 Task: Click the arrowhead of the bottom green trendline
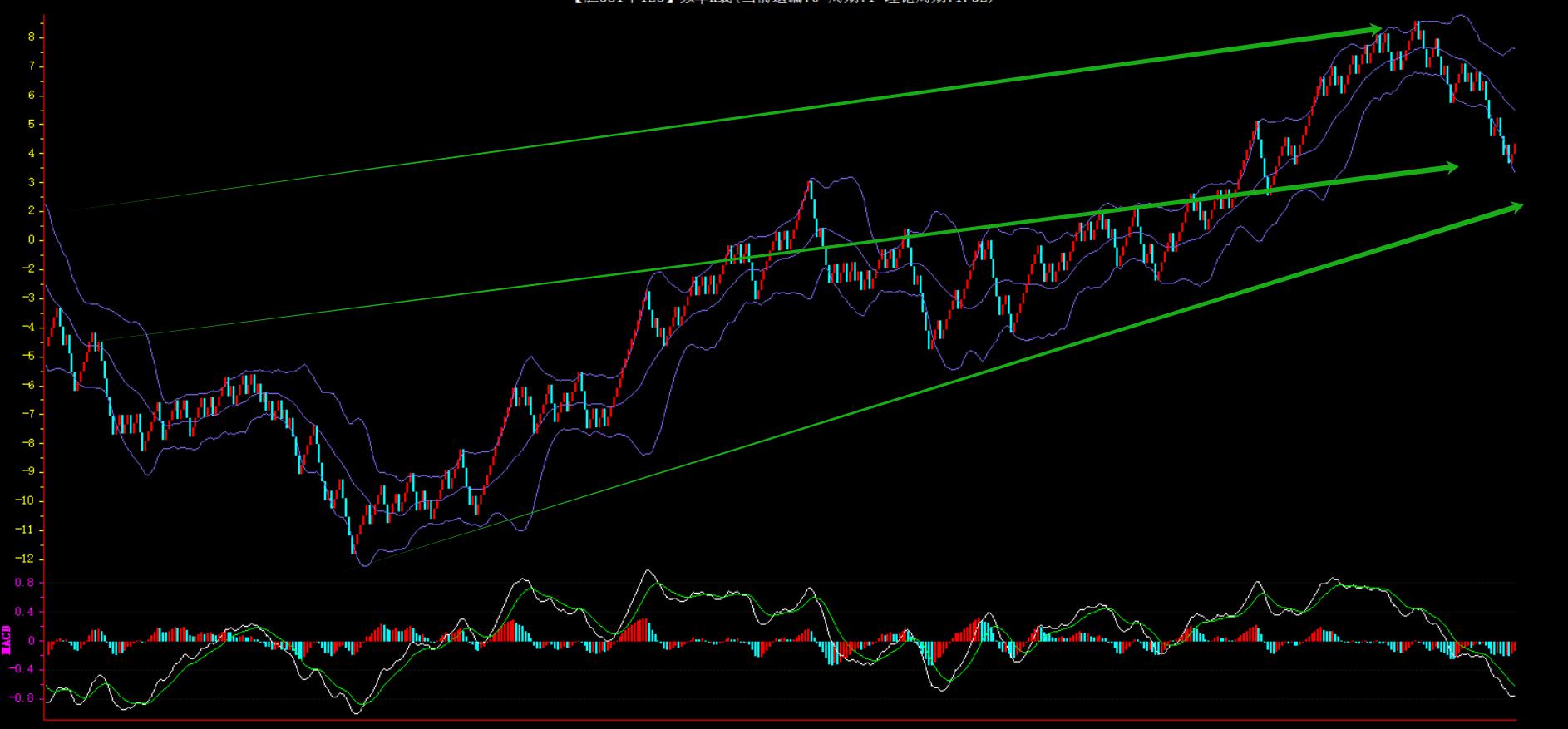click(1516, 206)
